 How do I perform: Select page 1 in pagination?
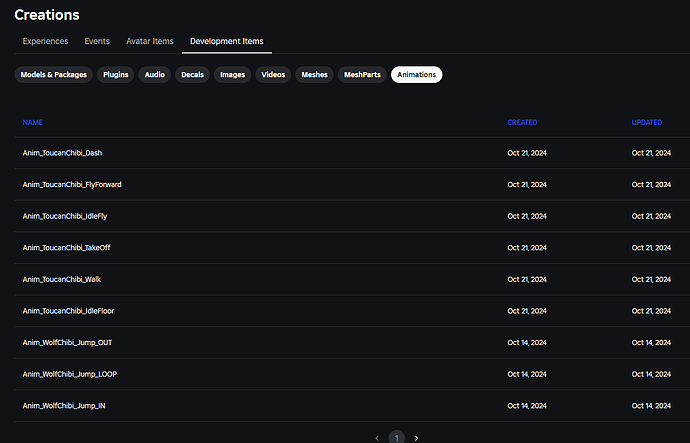pyautogui.click(x=396, y=438)
